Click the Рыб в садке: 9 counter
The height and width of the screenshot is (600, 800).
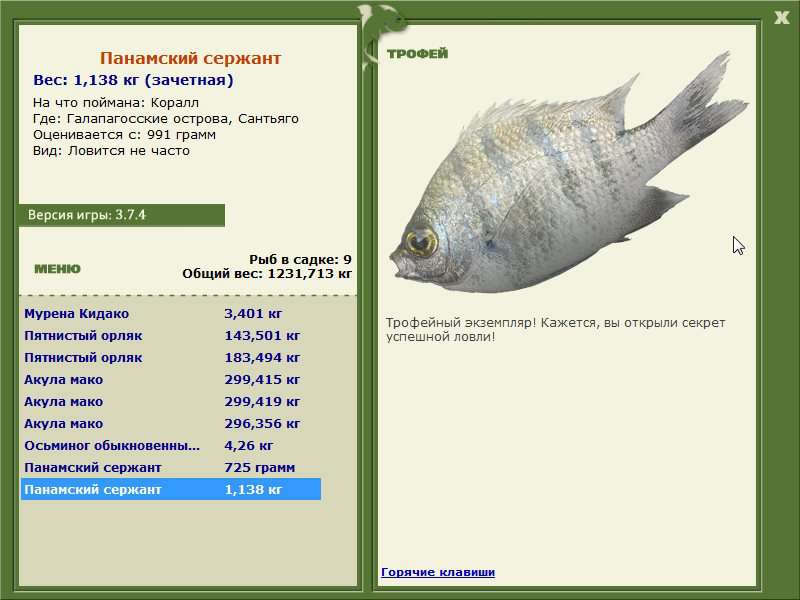pyautogui.click(x=300, y=259)
